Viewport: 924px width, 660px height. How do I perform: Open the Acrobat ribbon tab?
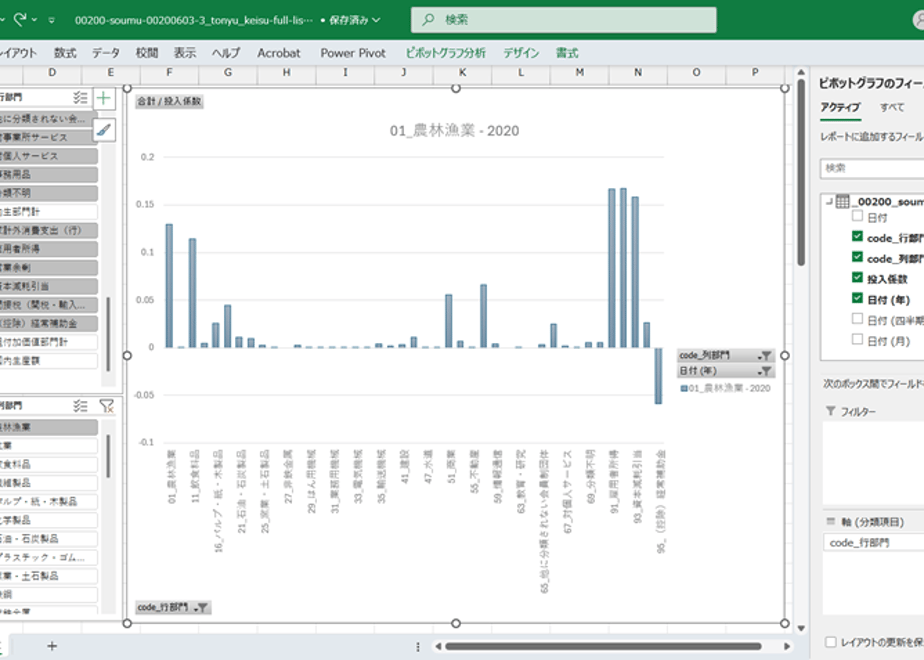coord(279,53)
